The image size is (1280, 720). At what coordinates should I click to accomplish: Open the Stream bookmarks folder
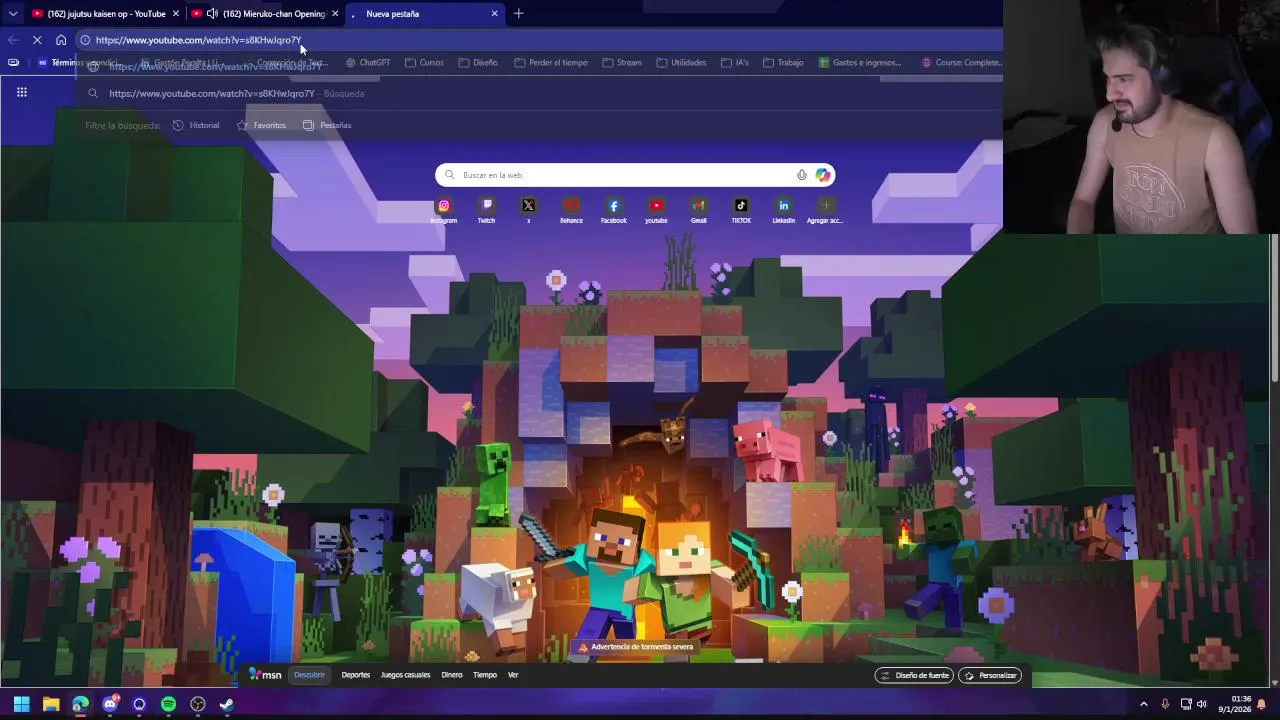(622, 62)
